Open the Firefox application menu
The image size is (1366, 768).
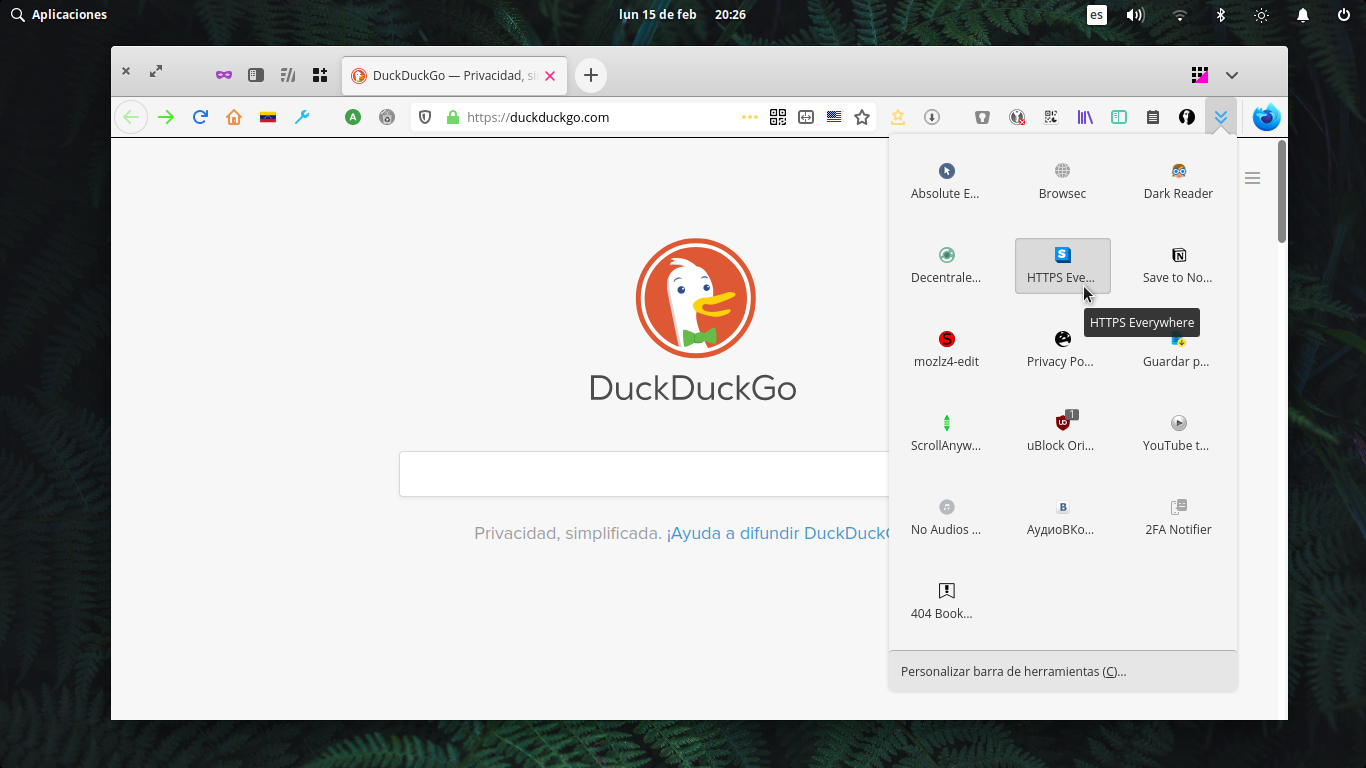tap(1266, 117)
